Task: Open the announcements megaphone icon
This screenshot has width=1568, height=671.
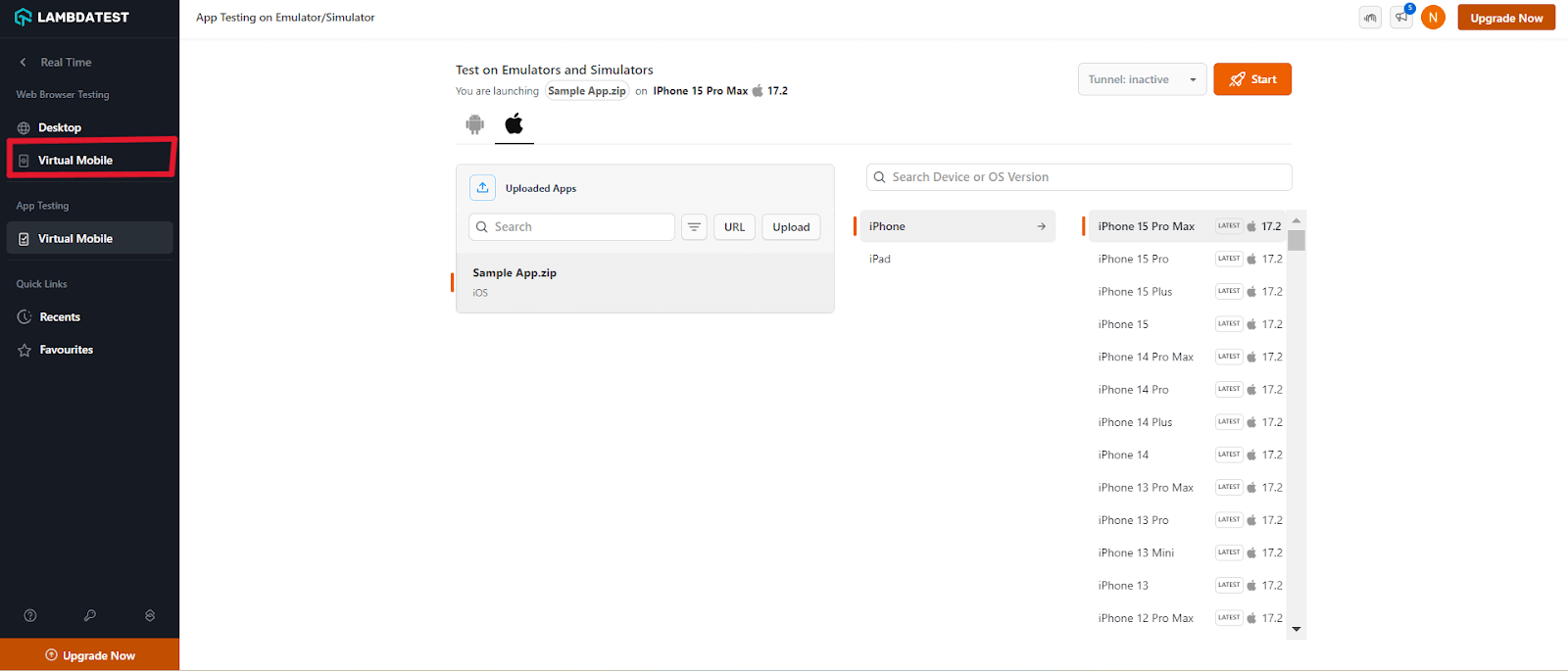Action: coord(1402,17)
